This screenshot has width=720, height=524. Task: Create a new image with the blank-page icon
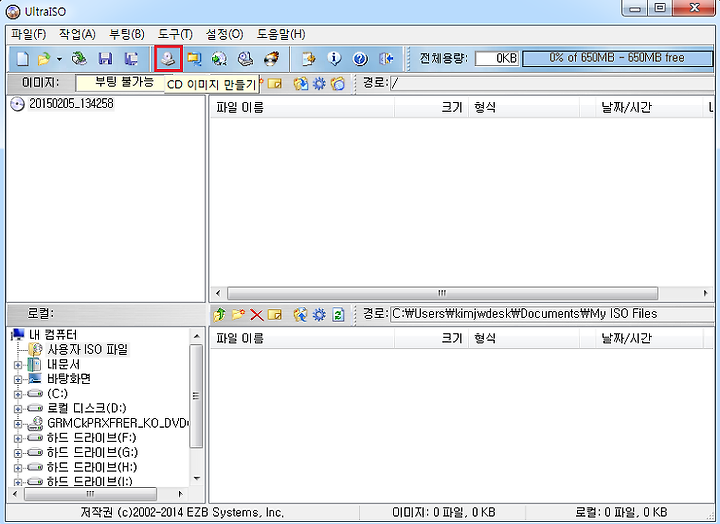pos(22,58)
